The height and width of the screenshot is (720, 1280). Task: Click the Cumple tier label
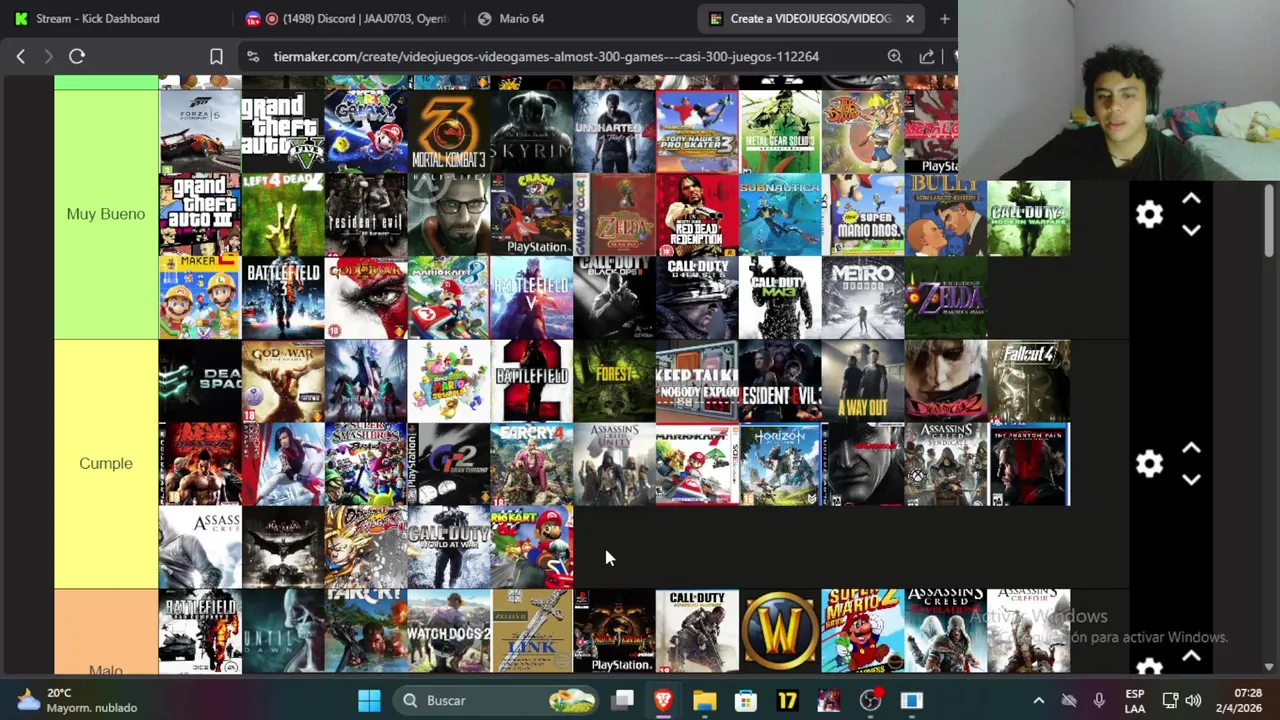106,464
